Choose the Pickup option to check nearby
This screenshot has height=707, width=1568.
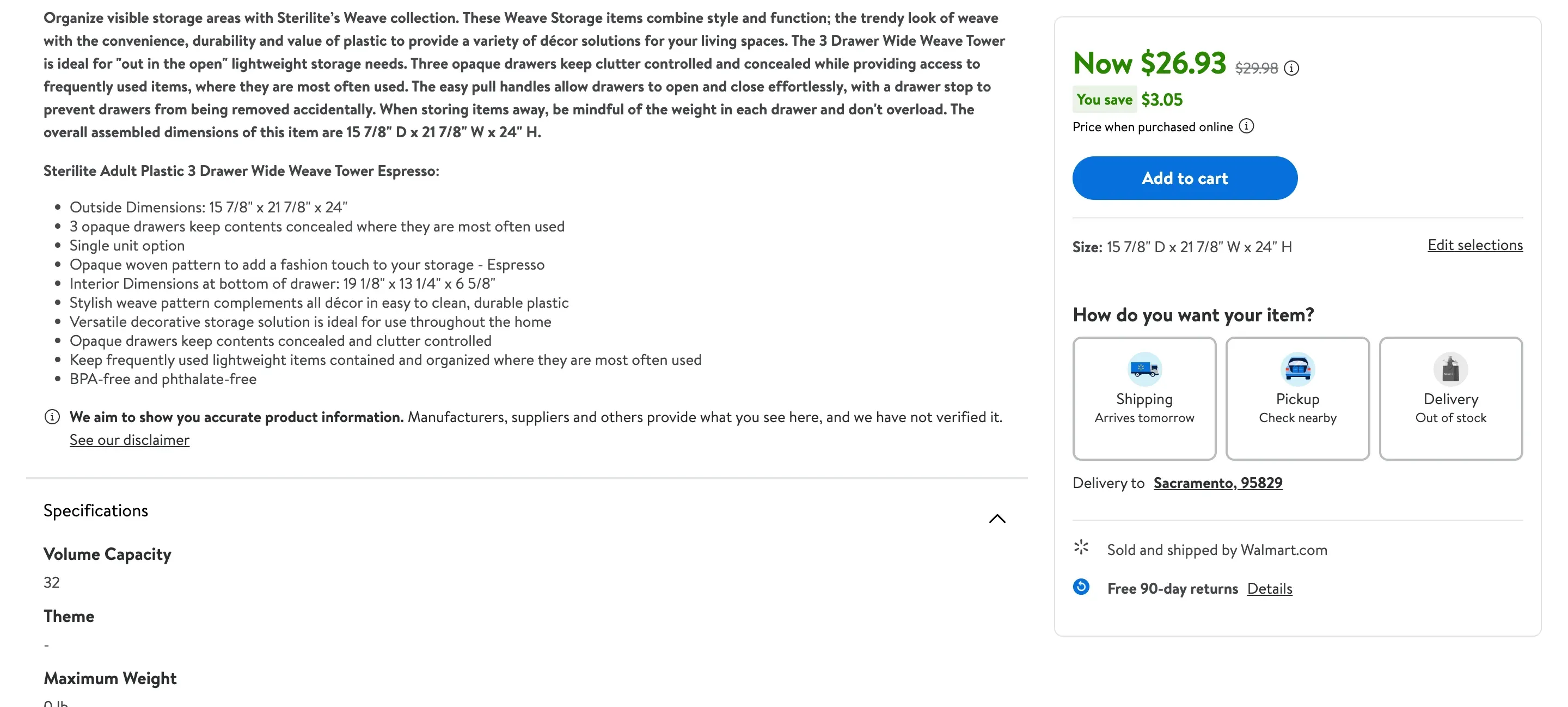pyautogui.click(x=1297, y=399)
